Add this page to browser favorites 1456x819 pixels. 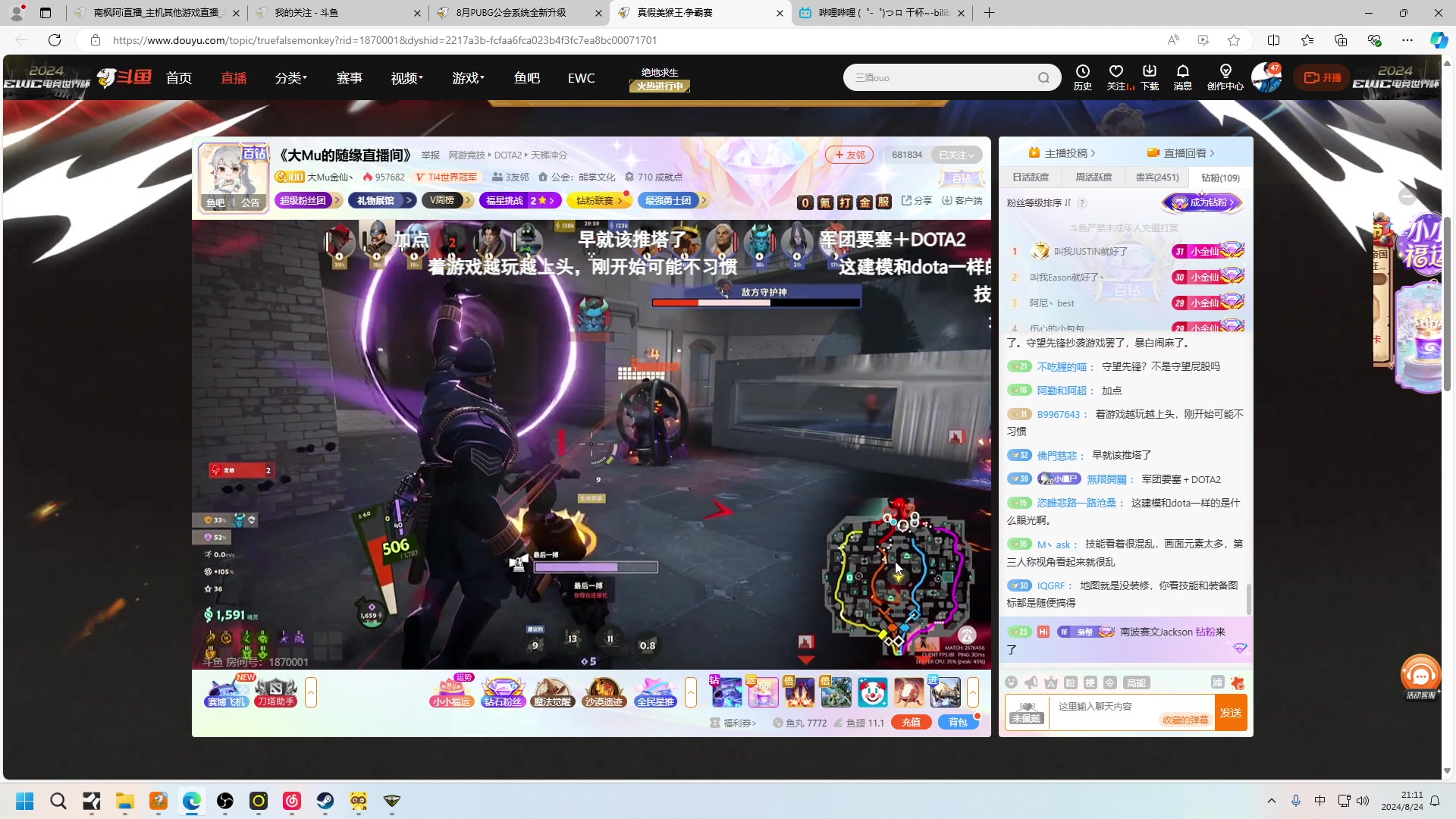click(1234, 40)
